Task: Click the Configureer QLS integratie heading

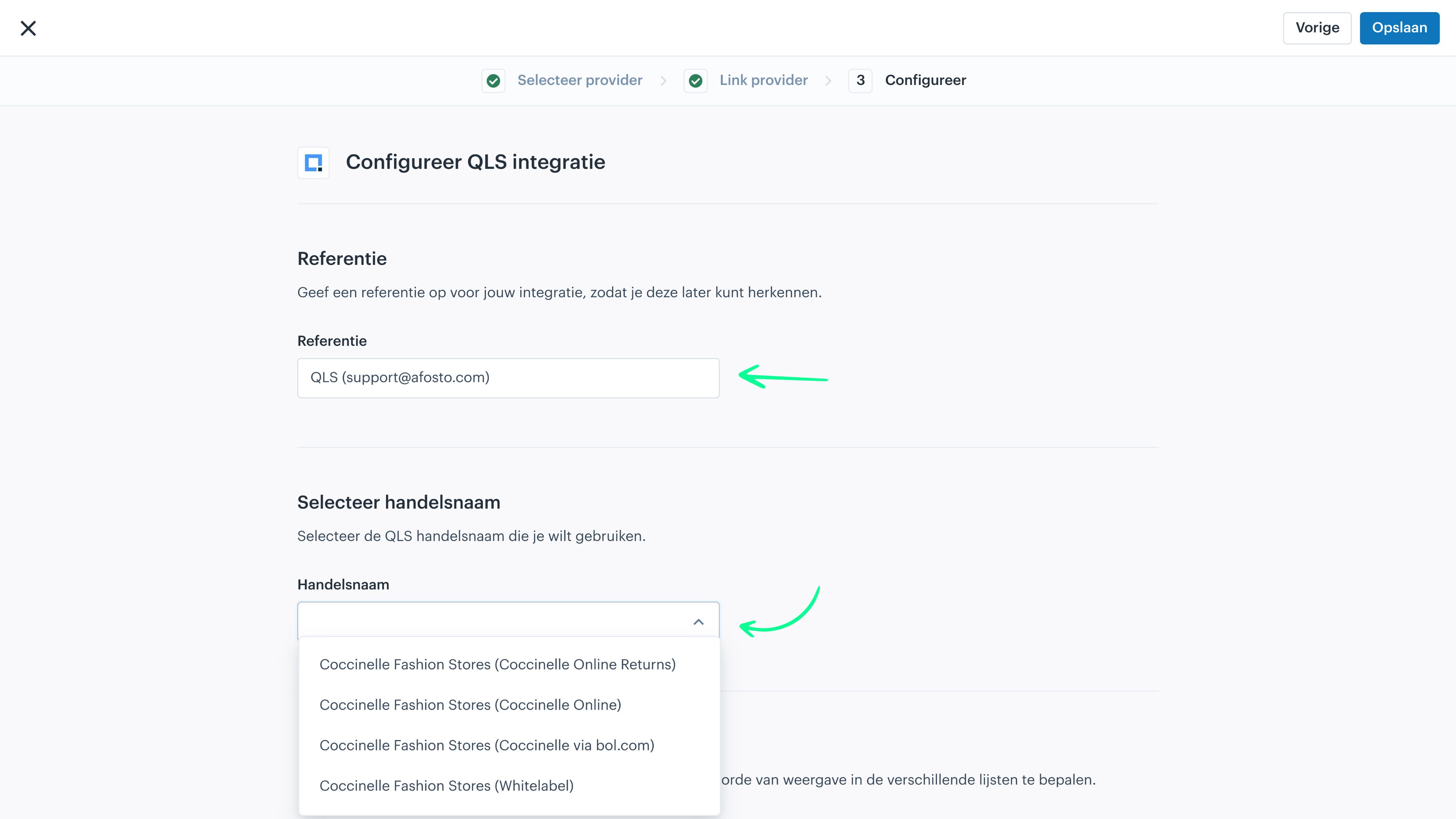Action: coord(475,162)
